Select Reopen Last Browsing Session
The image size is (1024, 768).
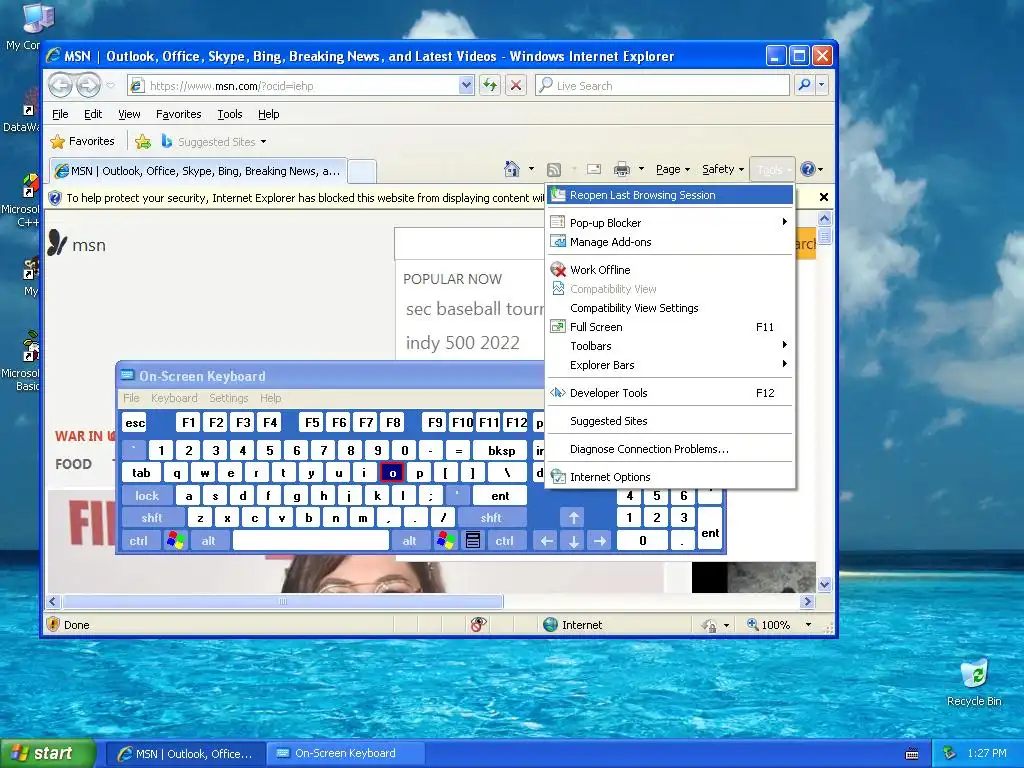[x=670, y=195]
